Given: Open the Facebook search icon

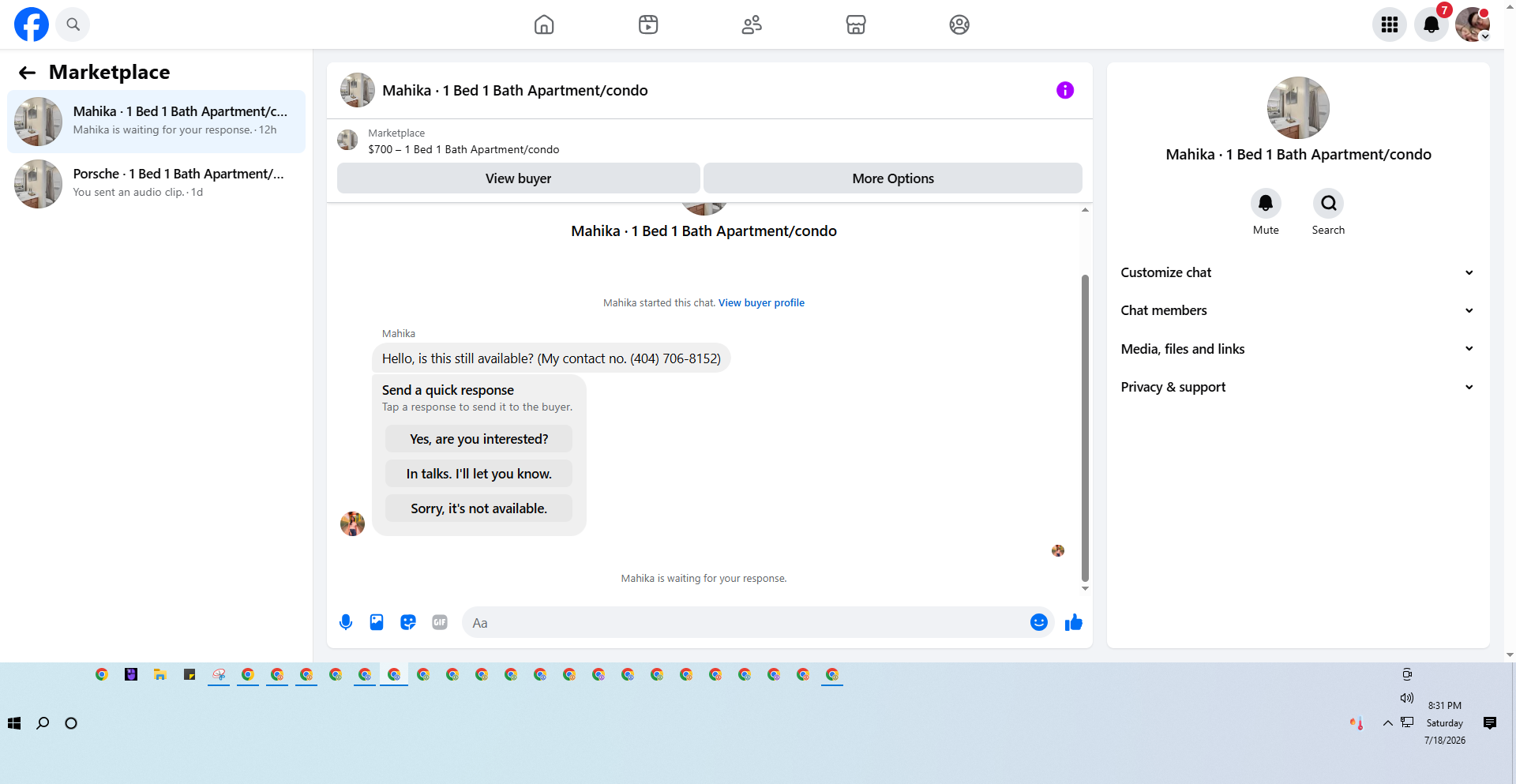Looking at the screenshot, I should click(x=73, y=24).
